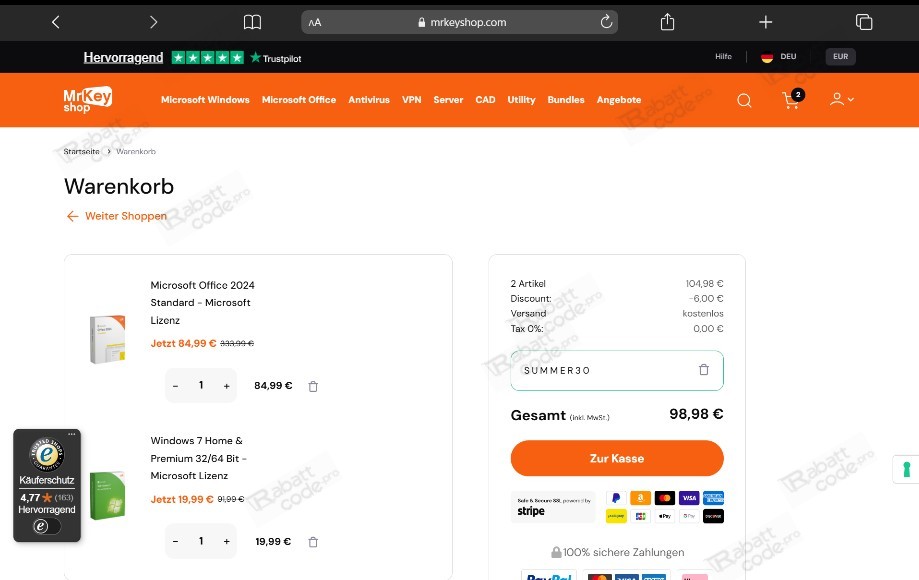The image size is (919, 580).
Task: Open the VPN menu
Action: [411, 100]
